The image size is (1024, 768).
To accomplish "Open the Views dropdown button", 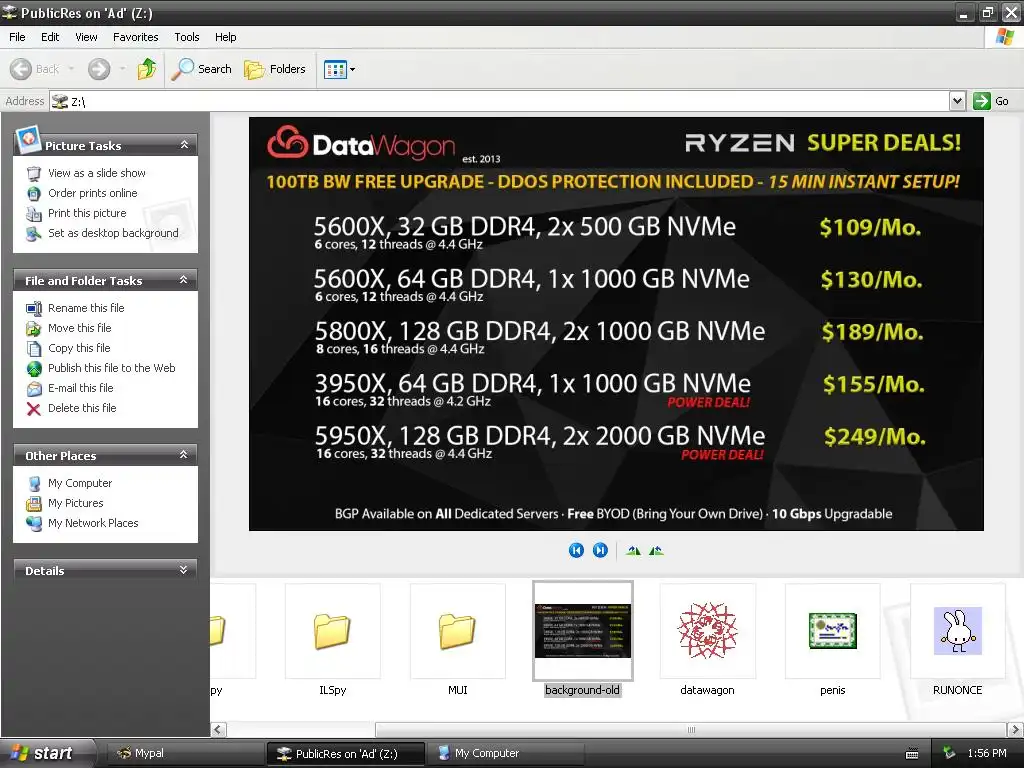I will tap(340, 69).
